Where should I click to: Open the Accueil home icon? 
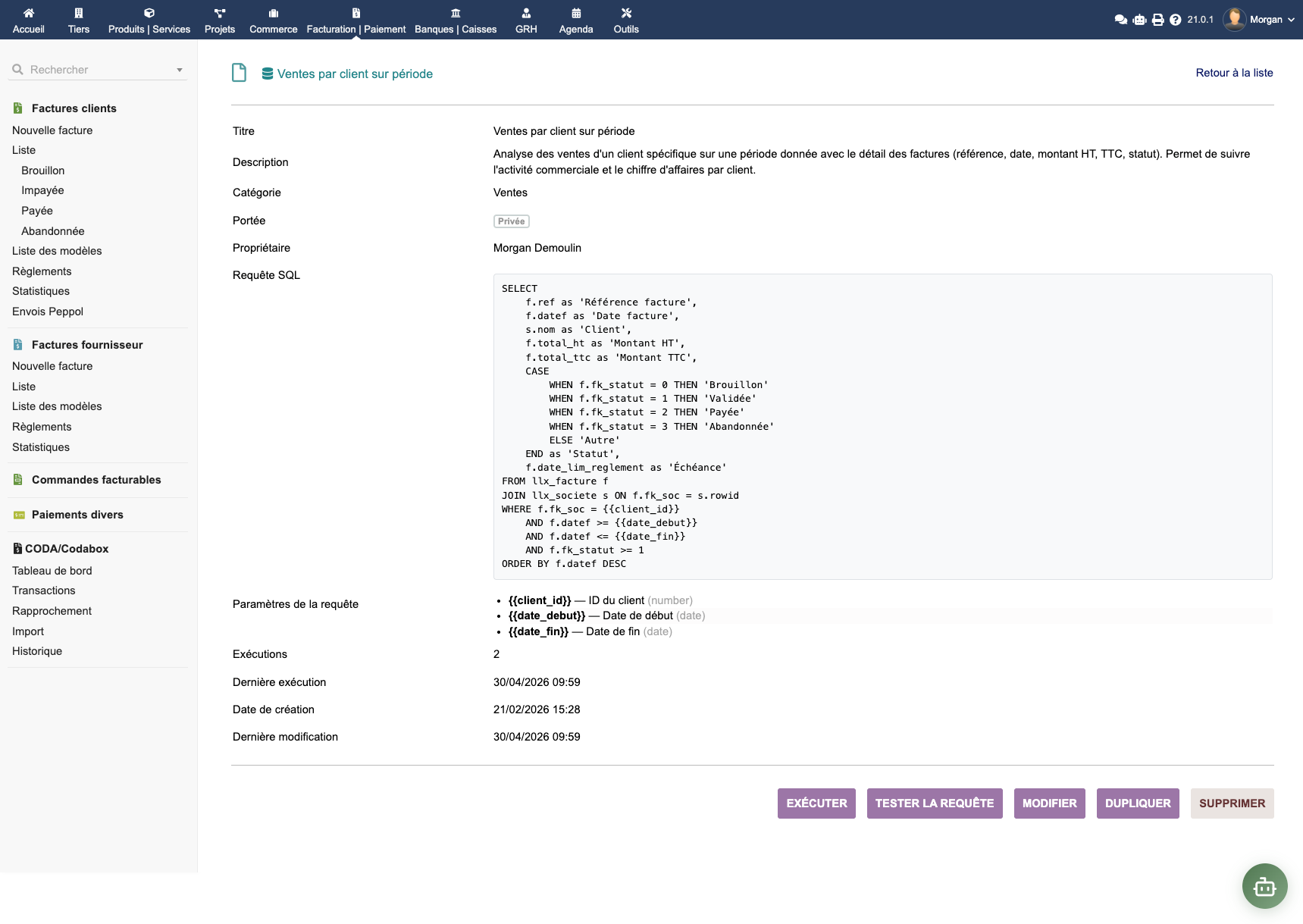[x=29, y=13]
